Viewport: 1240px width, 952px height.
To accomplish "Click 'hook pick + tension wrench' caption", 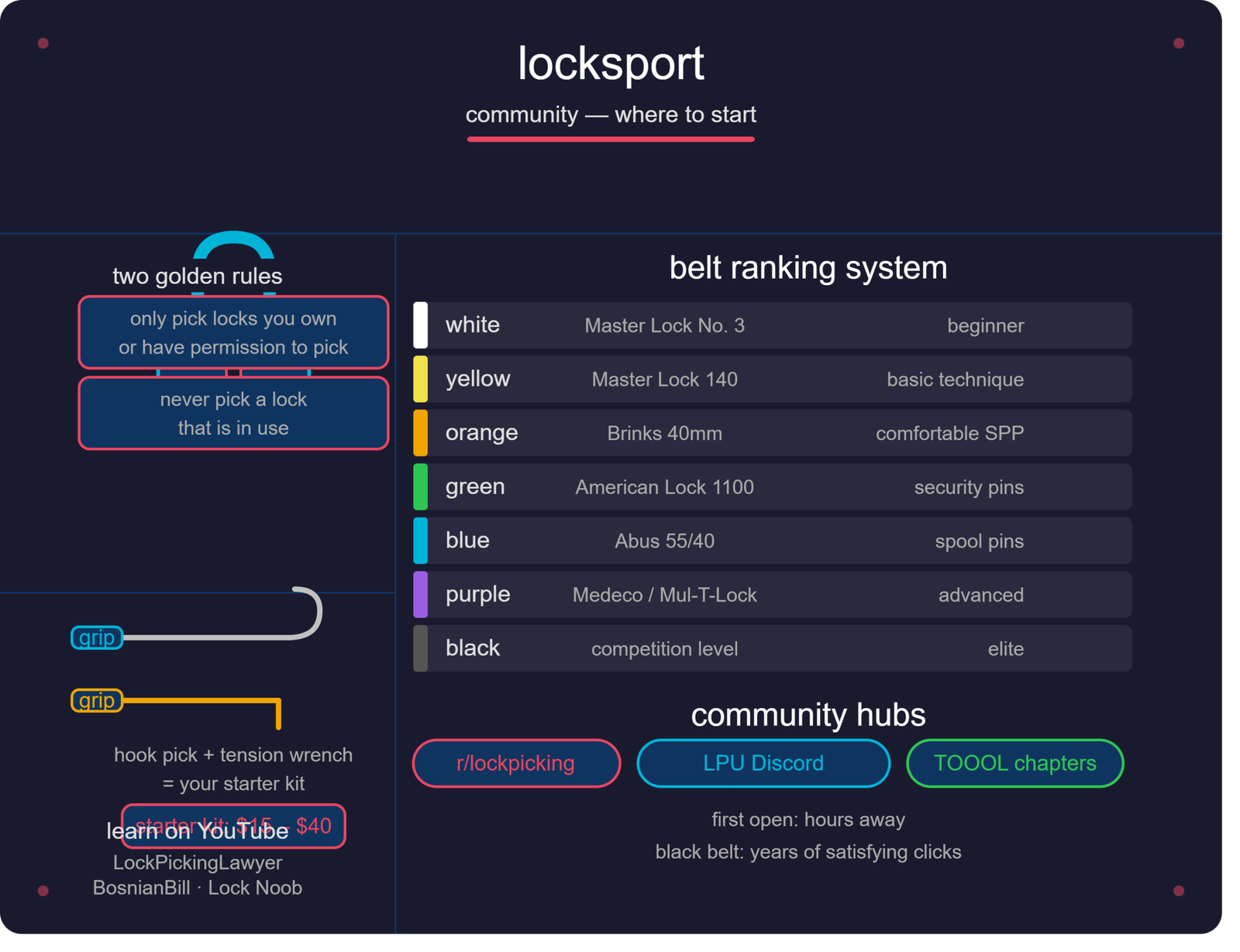I will (x=233, y=755).
